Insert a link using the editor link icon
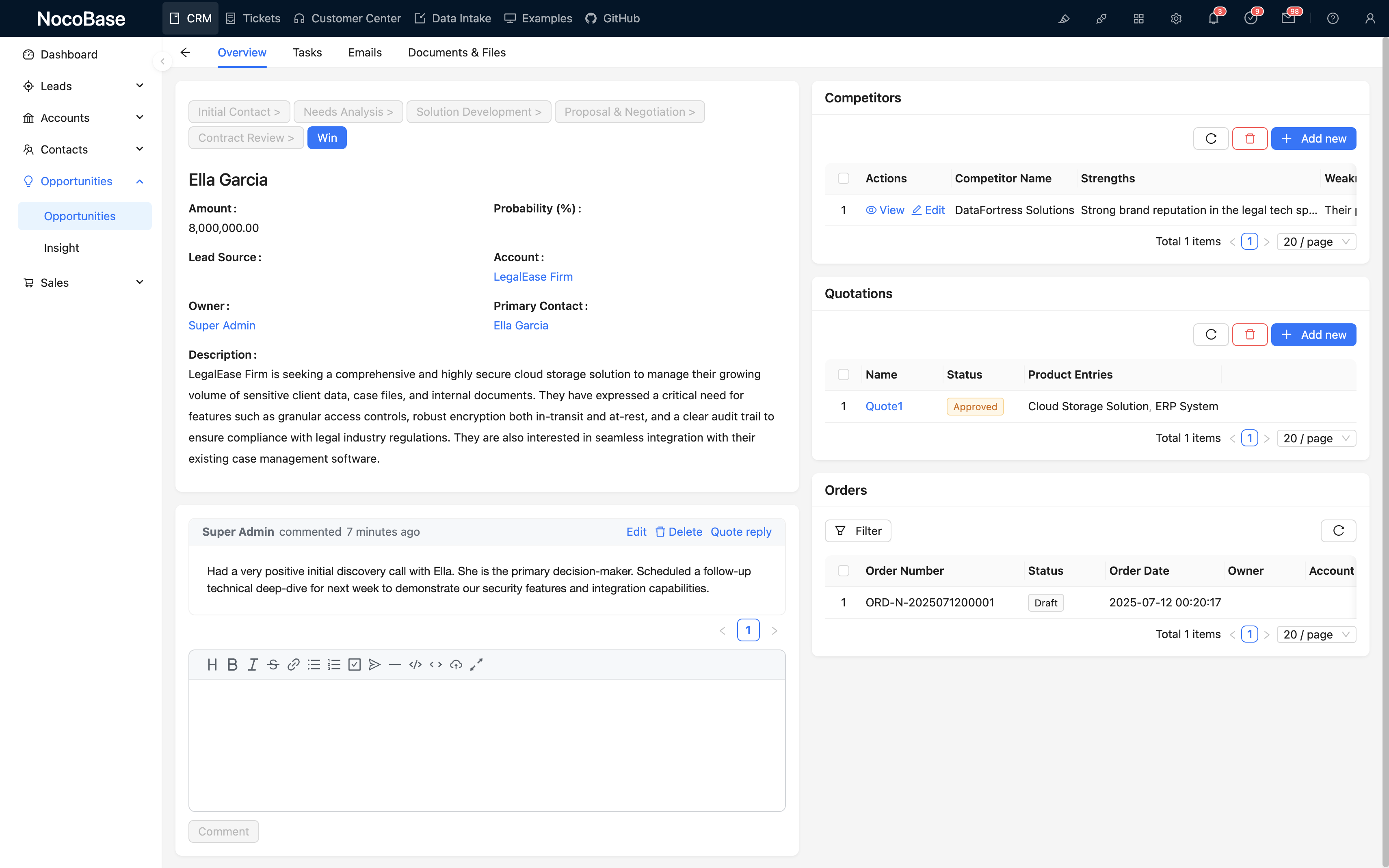Image resolution: width=1389 pixels, height=868 pixels. click(x=293, y=665)
